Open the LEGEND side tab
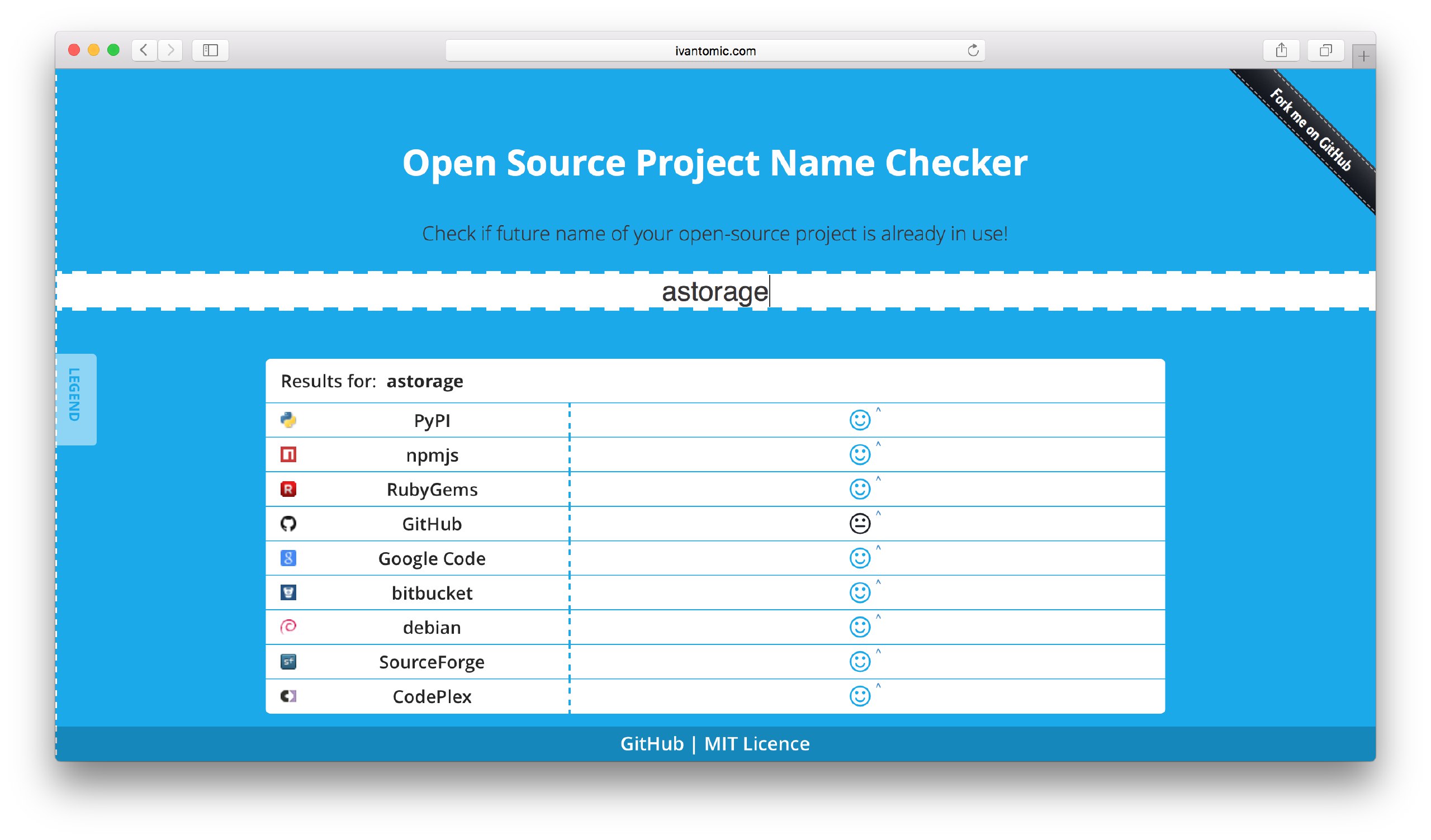Screen dimensions: 1431x840 (75, 399)
